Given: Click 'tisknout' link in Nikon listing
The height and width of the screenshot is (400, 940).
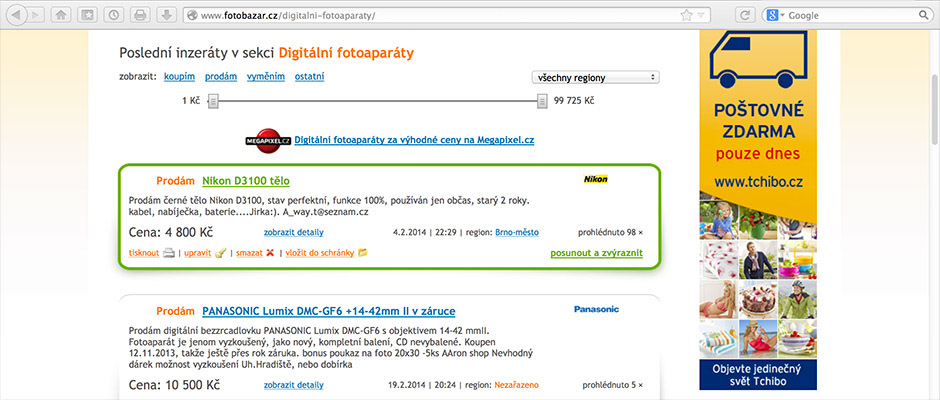Looking at the screenshot, I should tap(144, 253).
